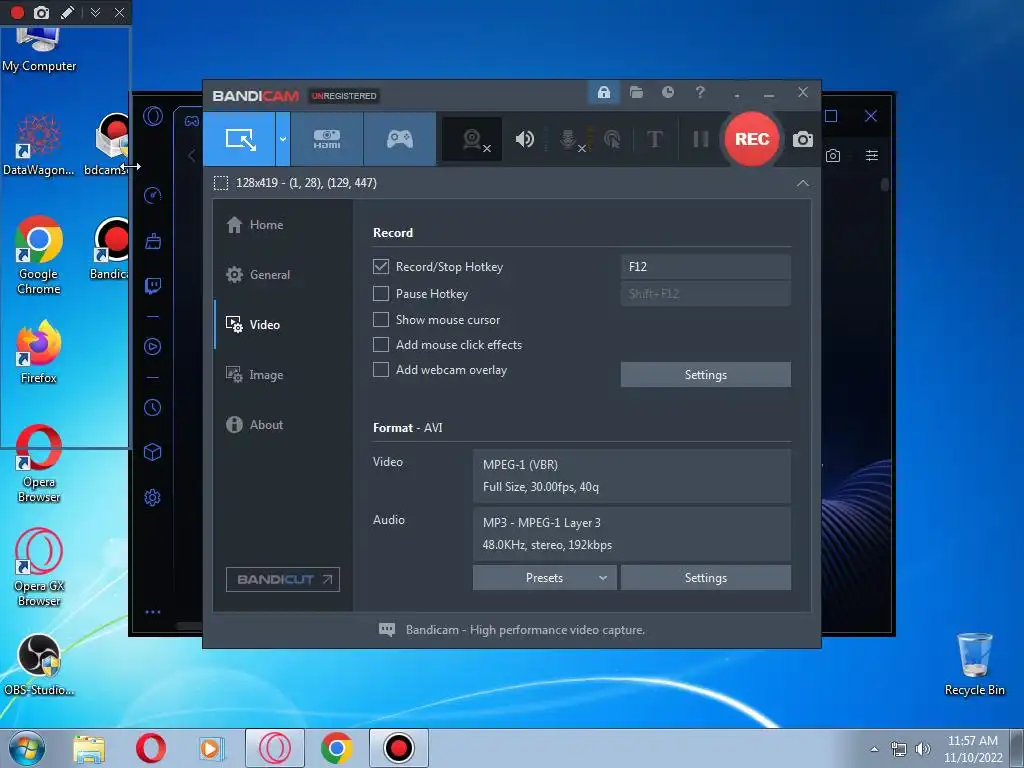Click the pencil draw icon on recording overlay
1024x768 pixels.
click(x=67, y=12)
